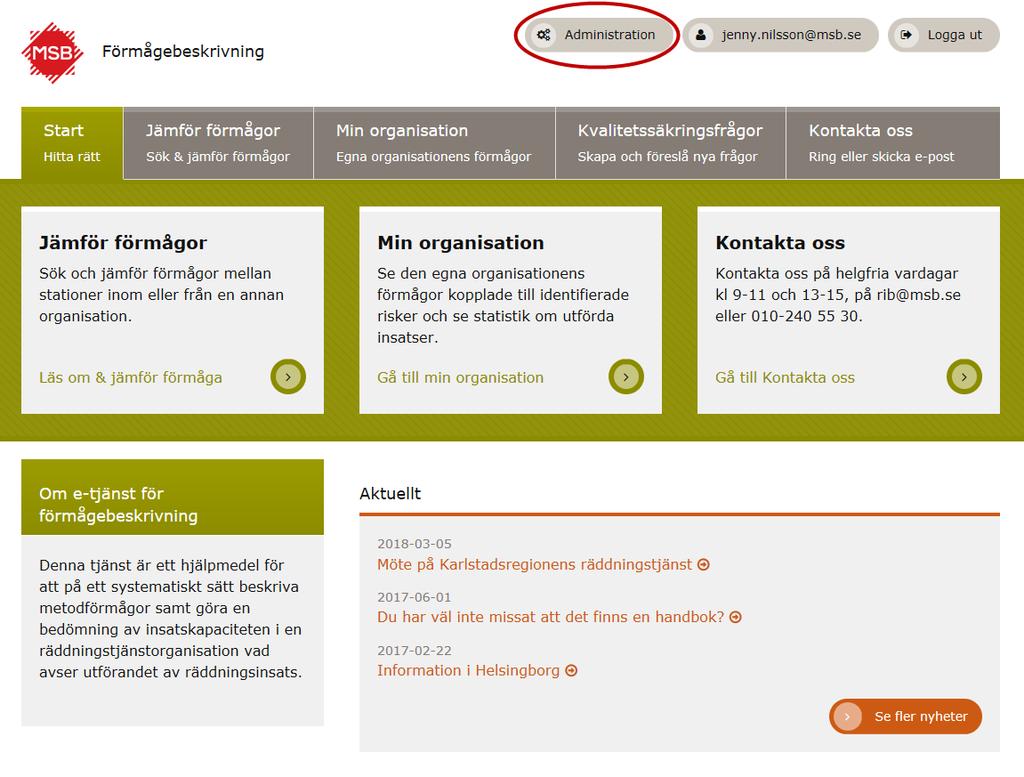The height and width of the screenshot is (777, 1024).
Task: Click the Se den egna organisationens förmågor text
Action: (503, 306)
